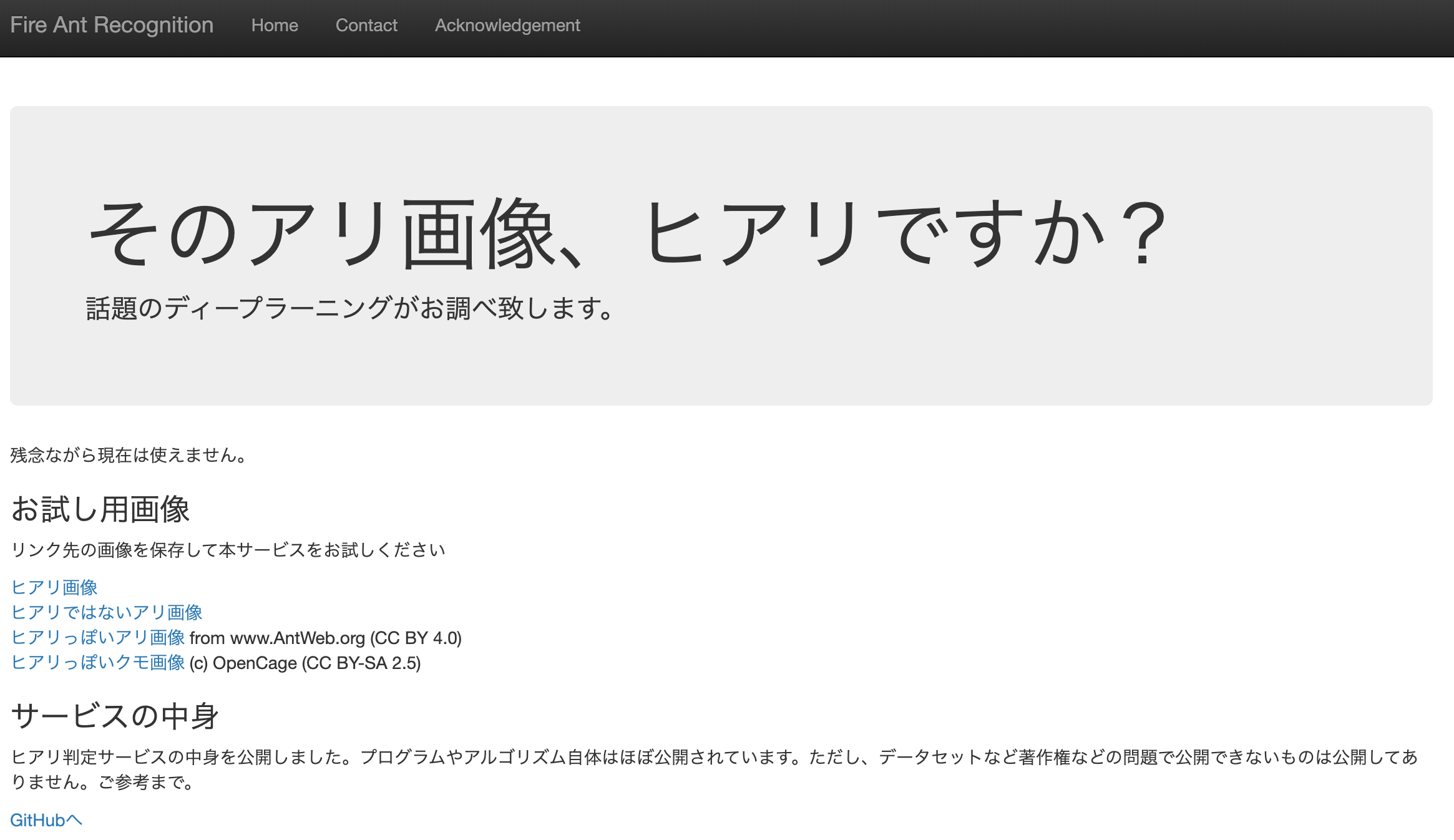
Task: Open the Home navigation item
Action: [x=275, y=25]
